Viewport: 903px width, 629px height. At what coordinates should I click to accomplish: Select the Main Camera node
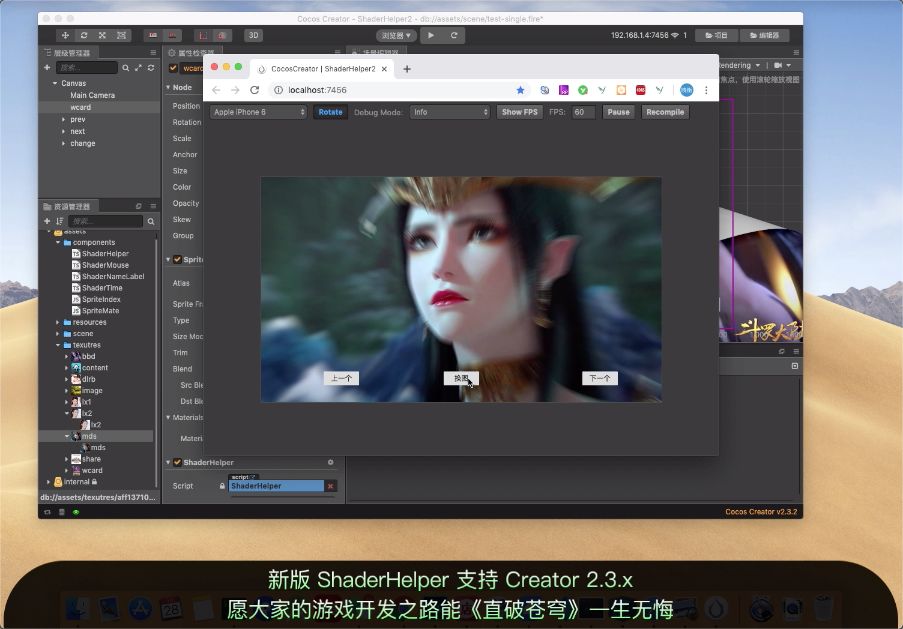coord(93,95)
